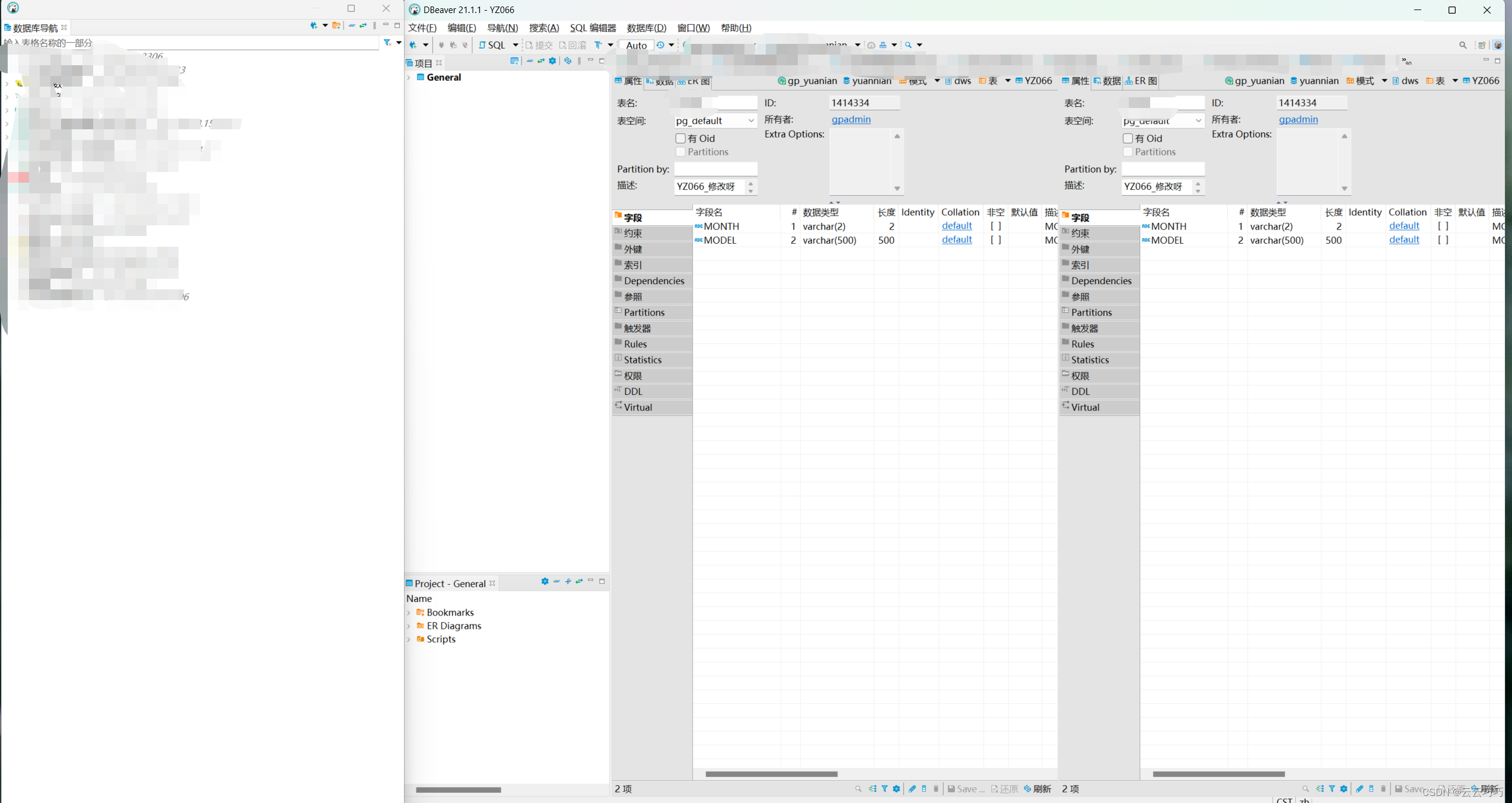This screenshot has width=1512, height=803.
Task: Click the link-with-editor arrows icon in 项目 panel
Action: coord(541,61)
